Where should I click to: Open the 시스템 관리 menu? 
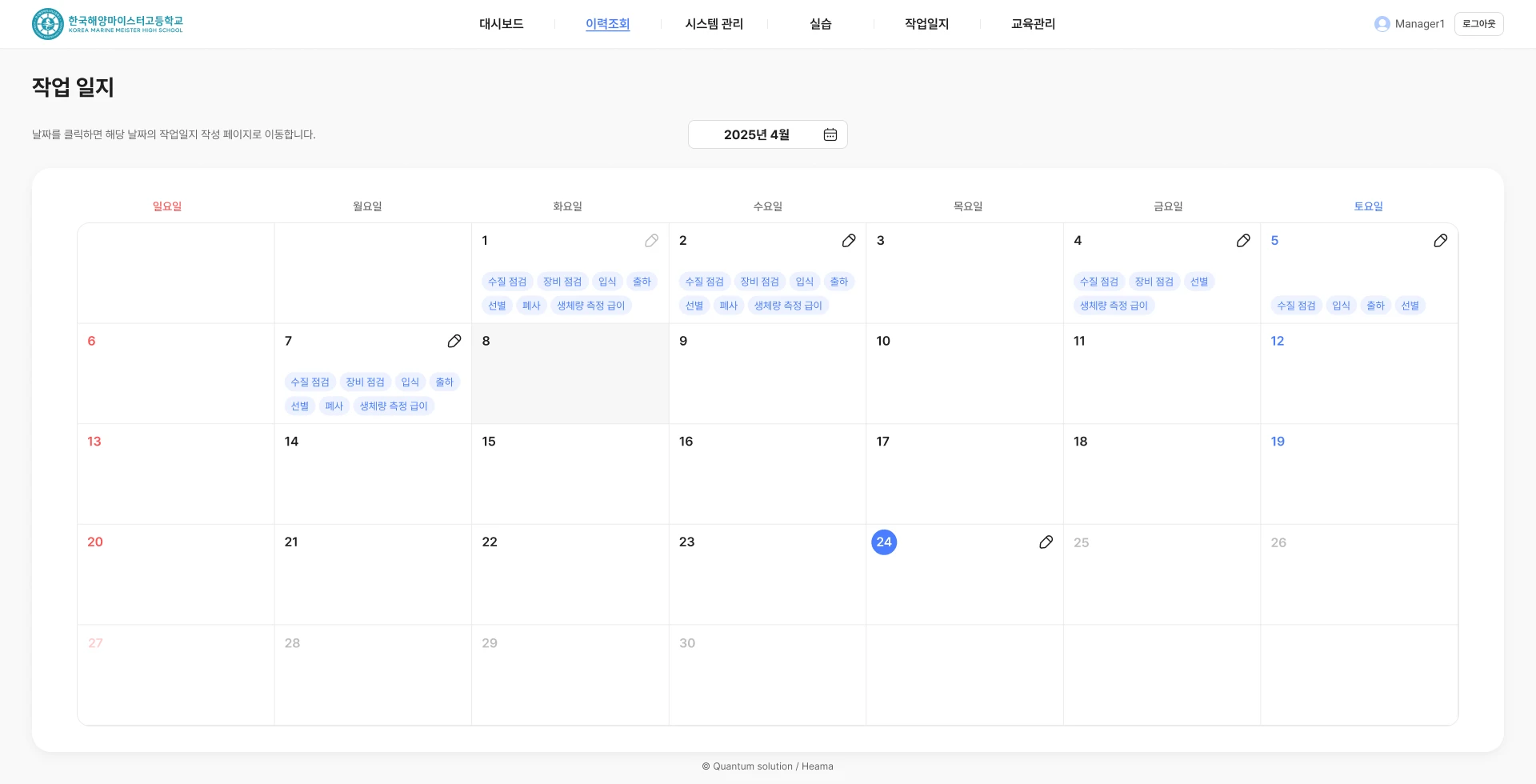coord(714,24)
